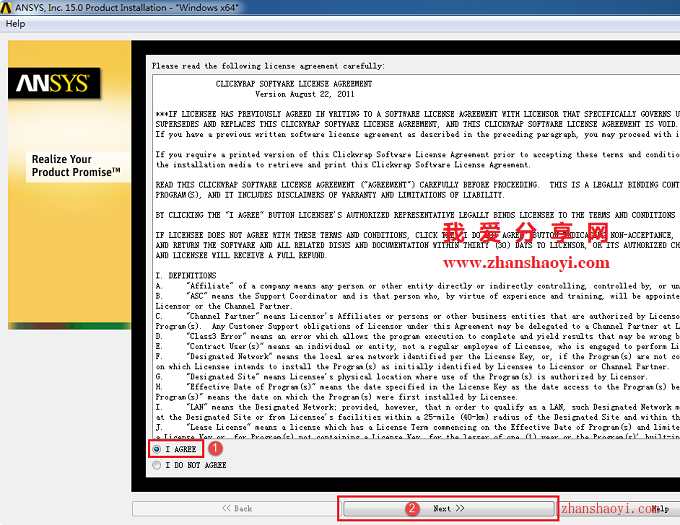The width and height of the screenshot is (680, 525).
Task: Select the I AGREE radio button
Action: (x=157, y=449)
